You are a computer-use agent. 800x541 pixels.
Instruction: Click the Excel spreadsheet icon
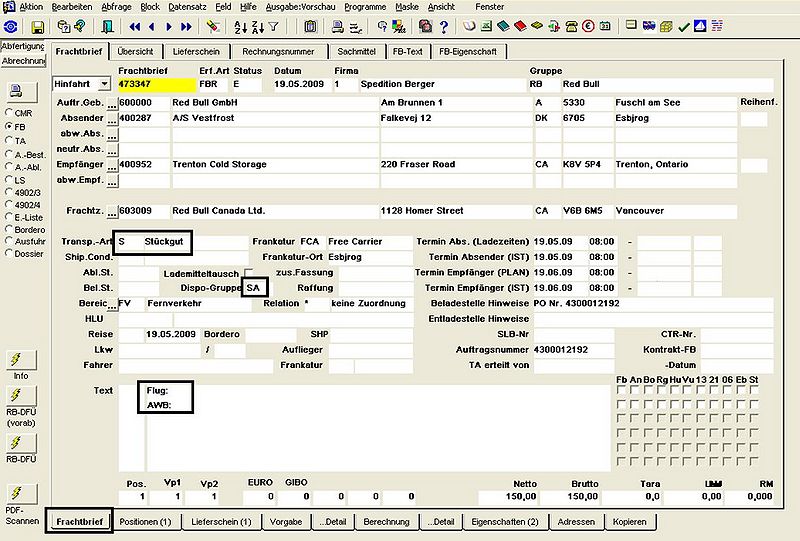click(x=486, y=26)
